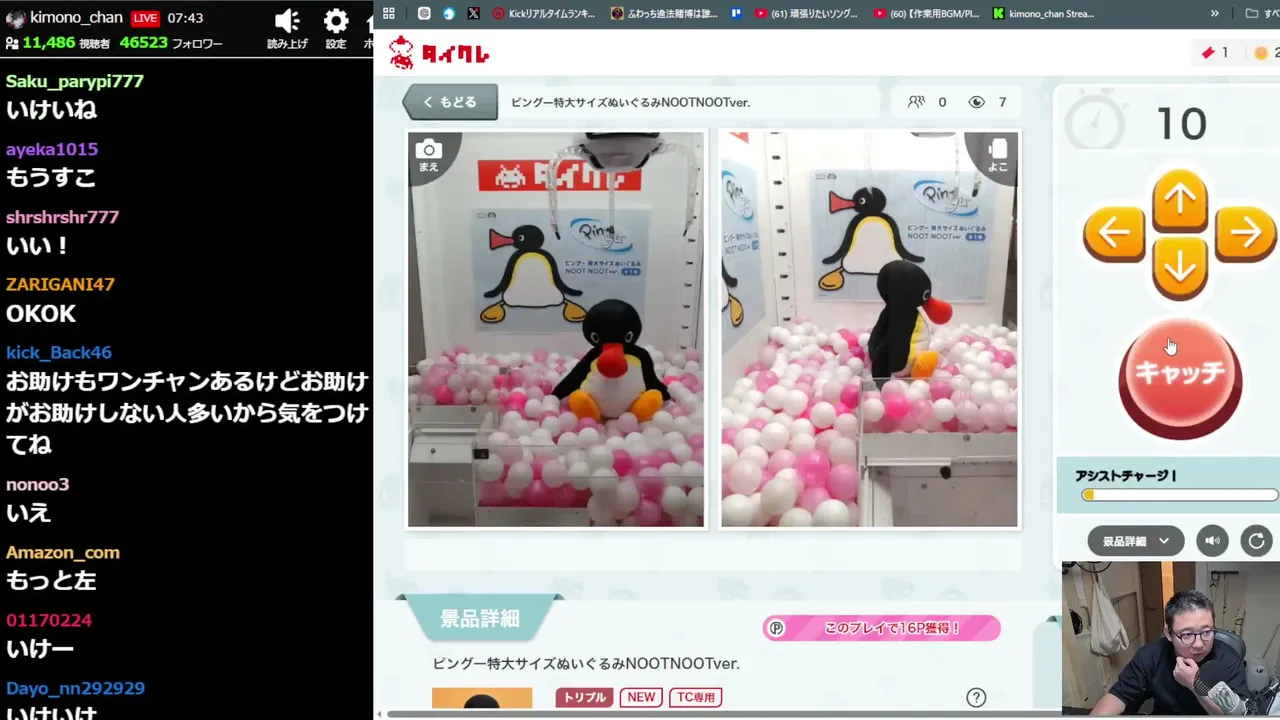Click the NEW tag

(x=641, y=697)
